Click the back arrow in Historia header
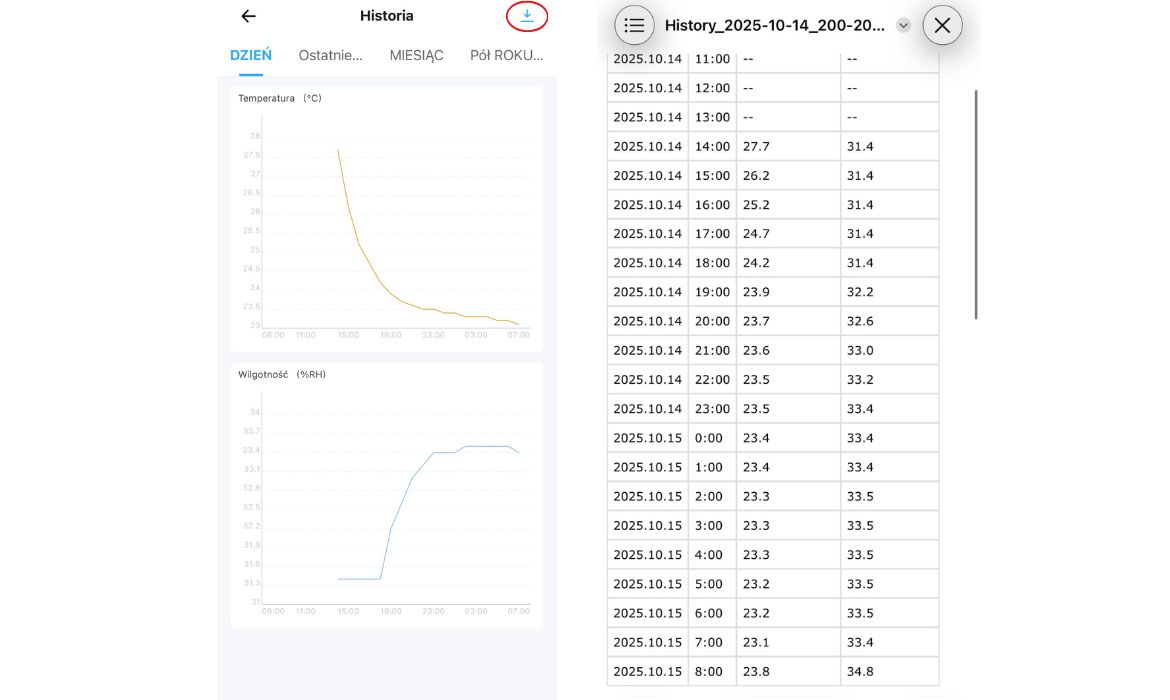 tap(249, 17)
